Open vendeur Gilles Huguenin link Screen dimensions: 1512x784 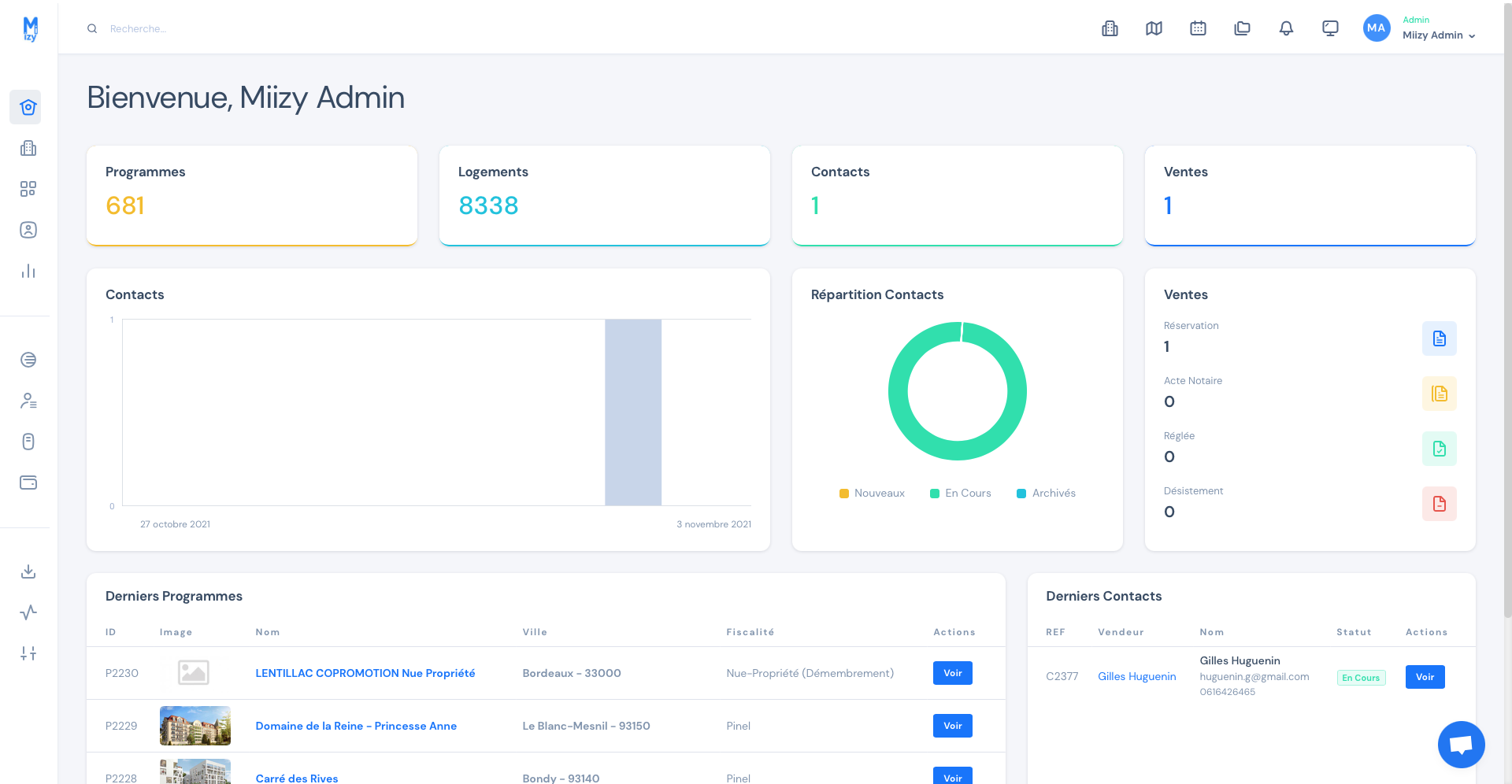[1137, 677]
